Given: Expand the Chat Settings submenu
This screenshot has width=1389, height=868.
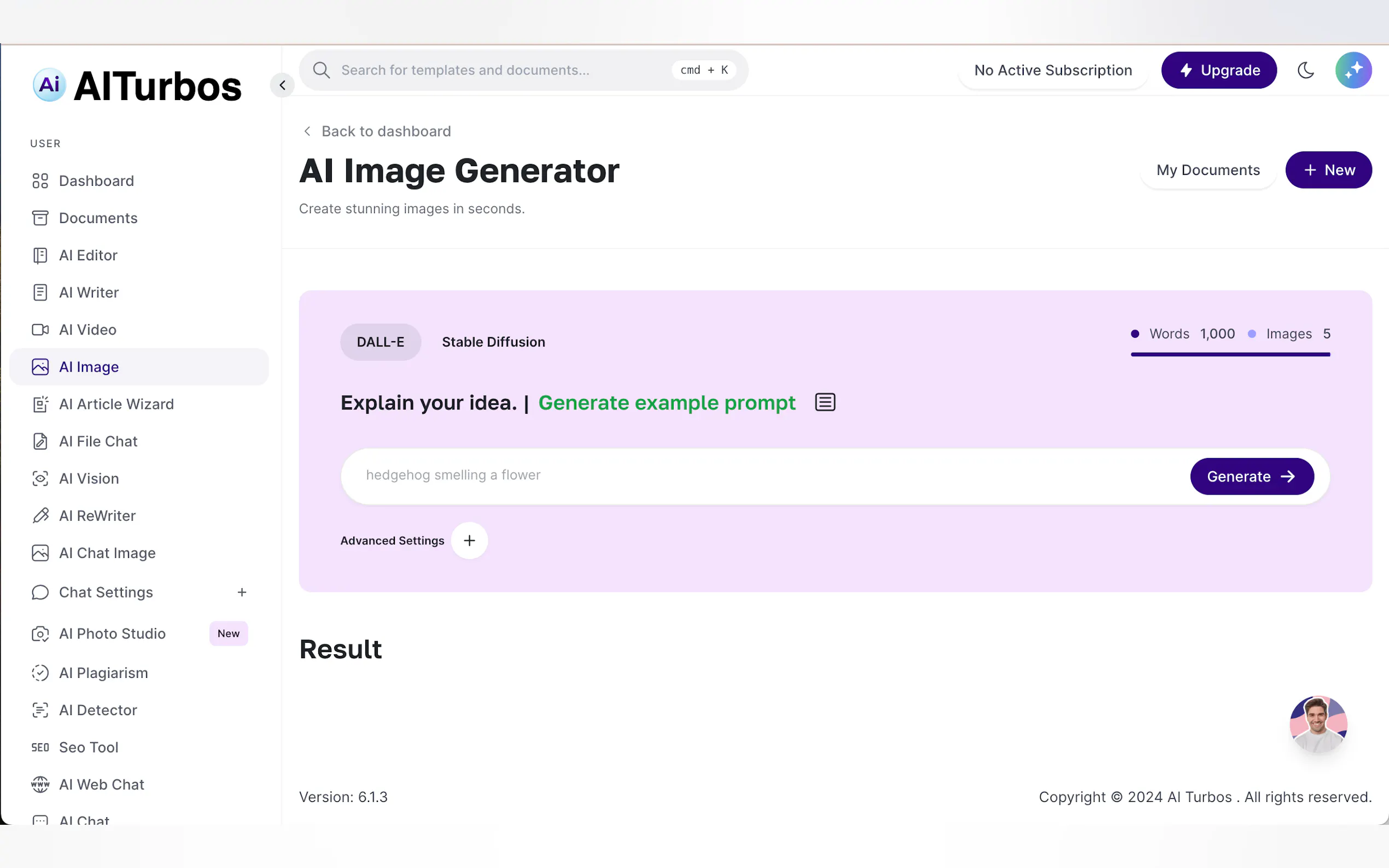Looking at the screenshot, I should coord(242,592).
